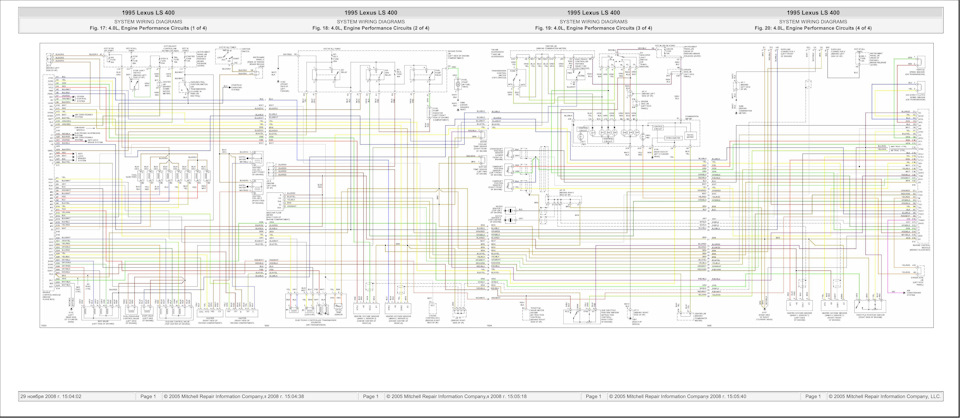This screenshot has width=960, height=418.
Task: Click the Fig. 17 Engine Performance Circuits caption
Action: pos(148,28)
